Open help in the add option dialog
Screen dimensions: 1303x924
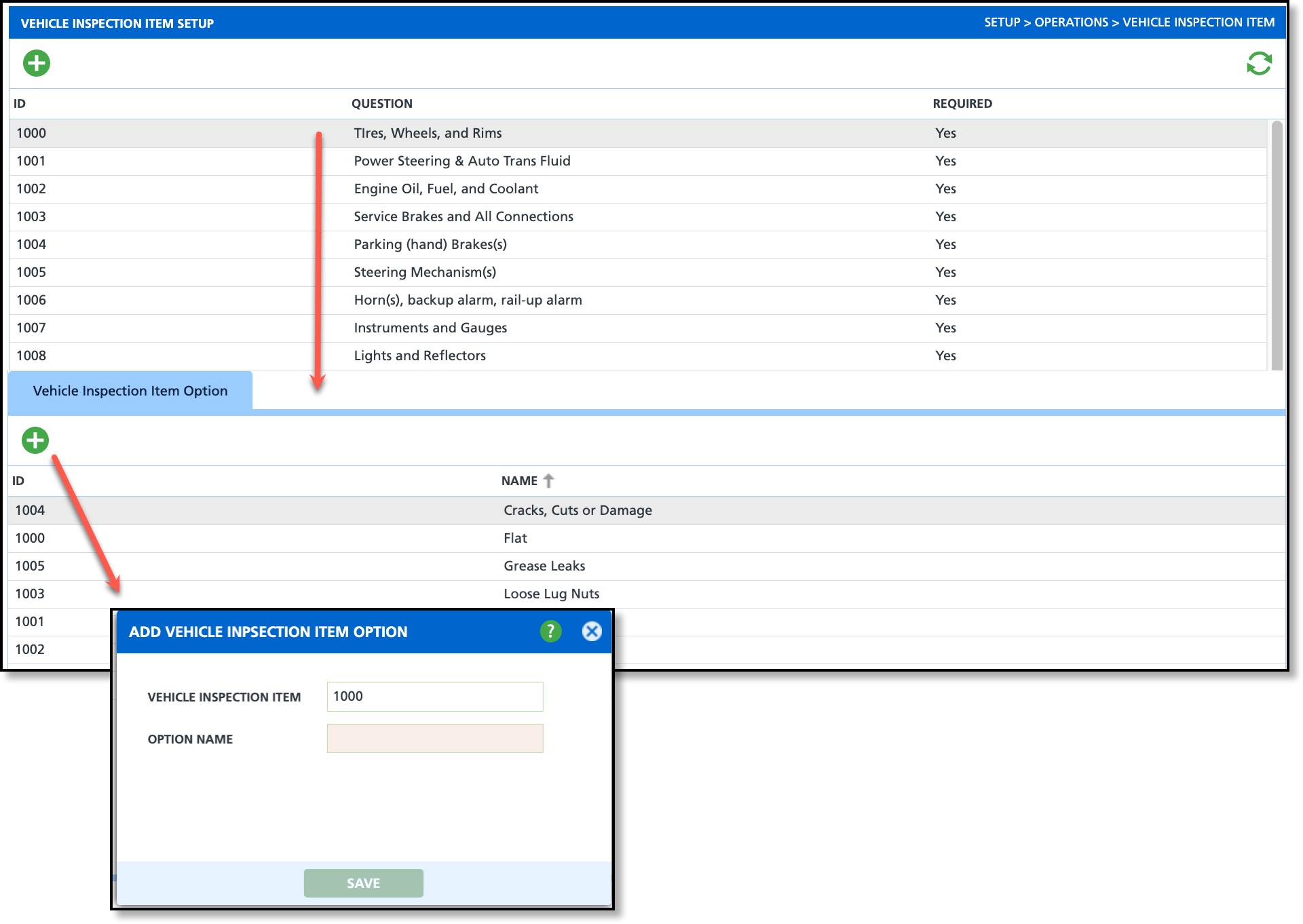pyautogui.click(x=550, y=632)
